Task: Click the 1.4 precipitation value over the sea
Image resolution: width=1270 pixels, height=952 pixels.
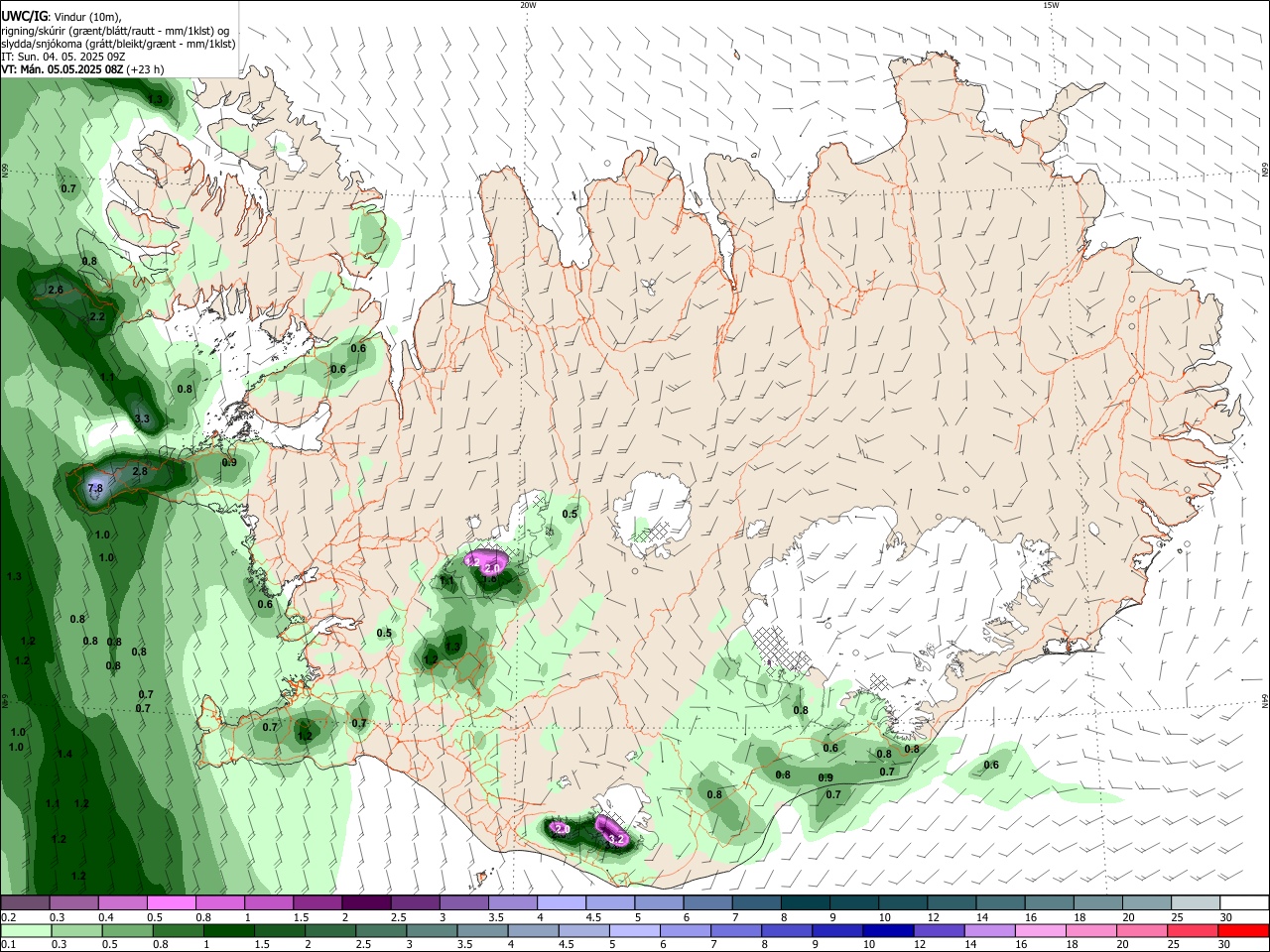Action: (65, 755)
